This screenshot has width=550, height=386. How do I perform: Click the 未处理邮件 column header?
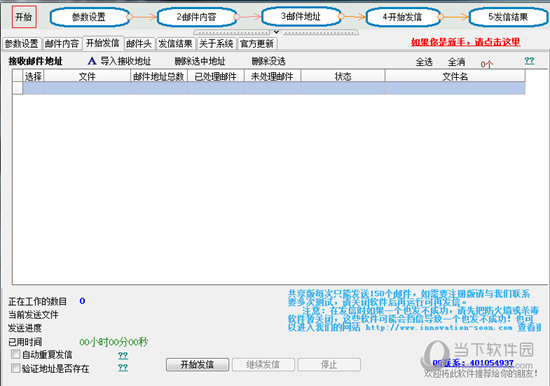pos(272,76)
